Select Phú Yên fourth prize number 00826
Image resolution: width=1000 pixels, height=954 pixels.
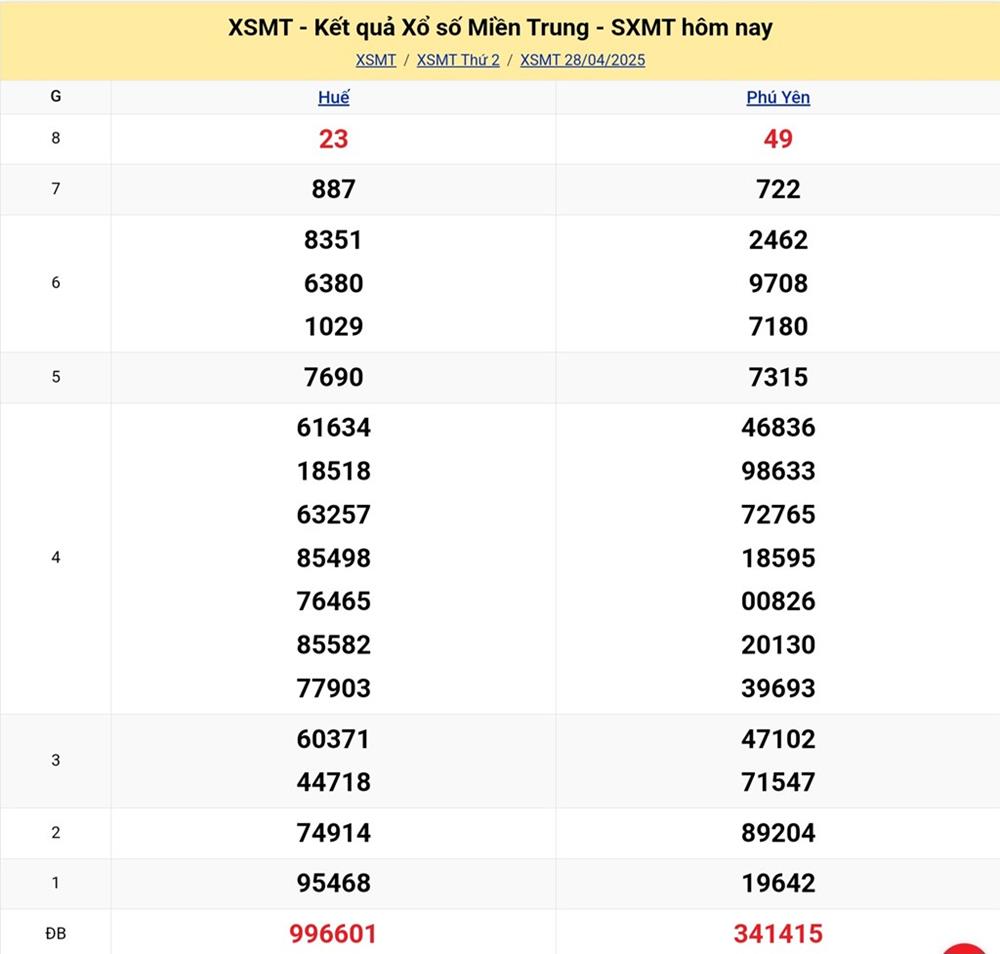[x=778, y=601]
